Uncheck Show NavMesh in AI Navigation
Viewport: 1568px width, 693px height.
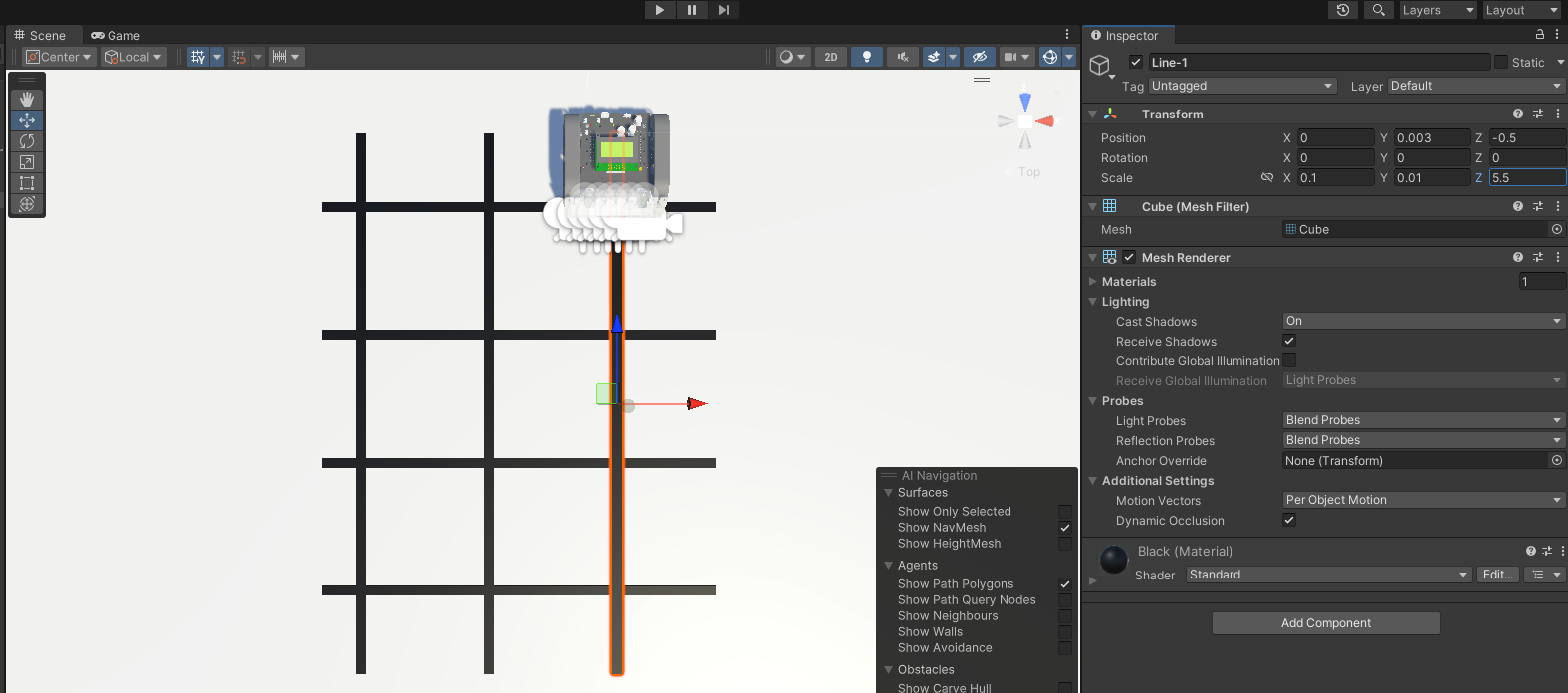pos(1065,528)
